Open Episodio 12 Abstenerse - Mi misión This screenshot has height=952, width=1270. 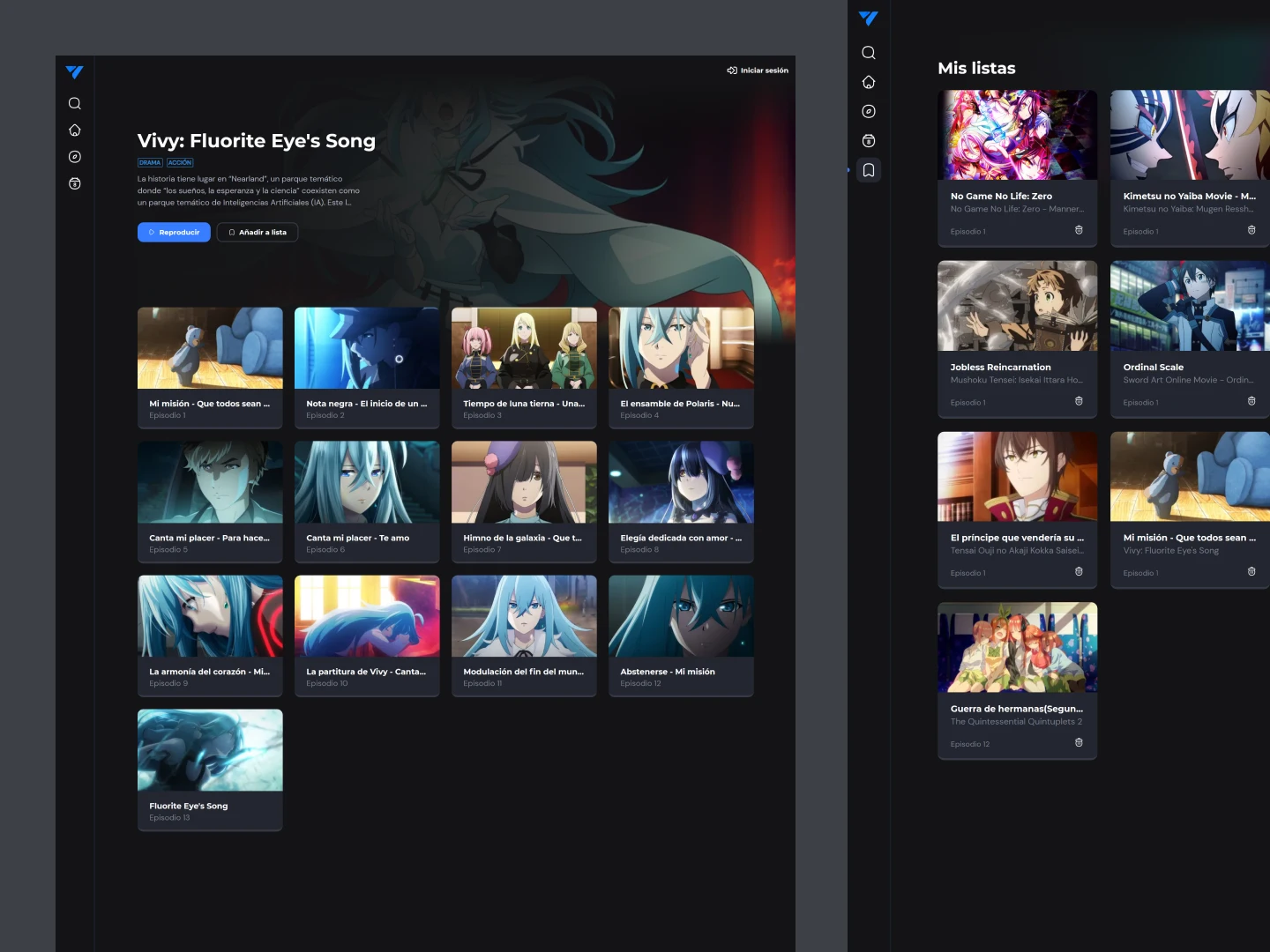681,616
